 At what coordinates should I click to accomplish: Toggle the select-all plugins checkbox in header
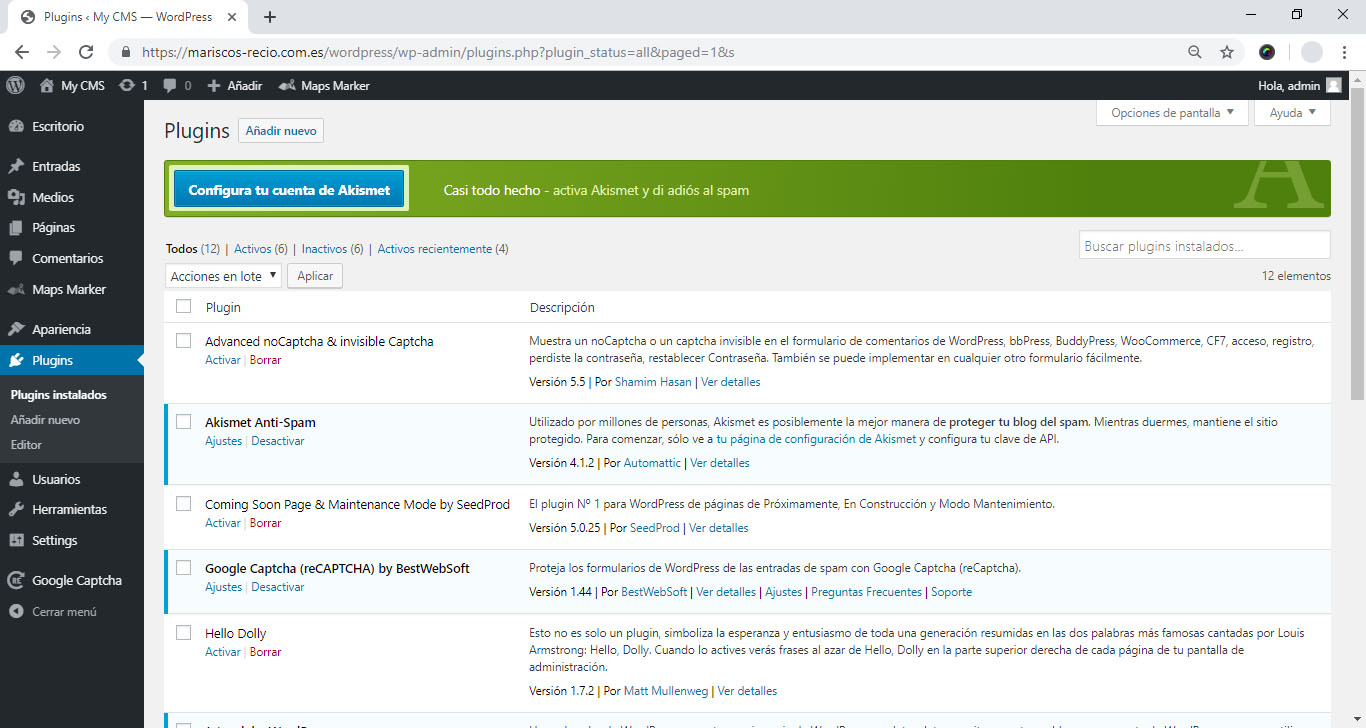pyautogui.click(x=183, y=307)
